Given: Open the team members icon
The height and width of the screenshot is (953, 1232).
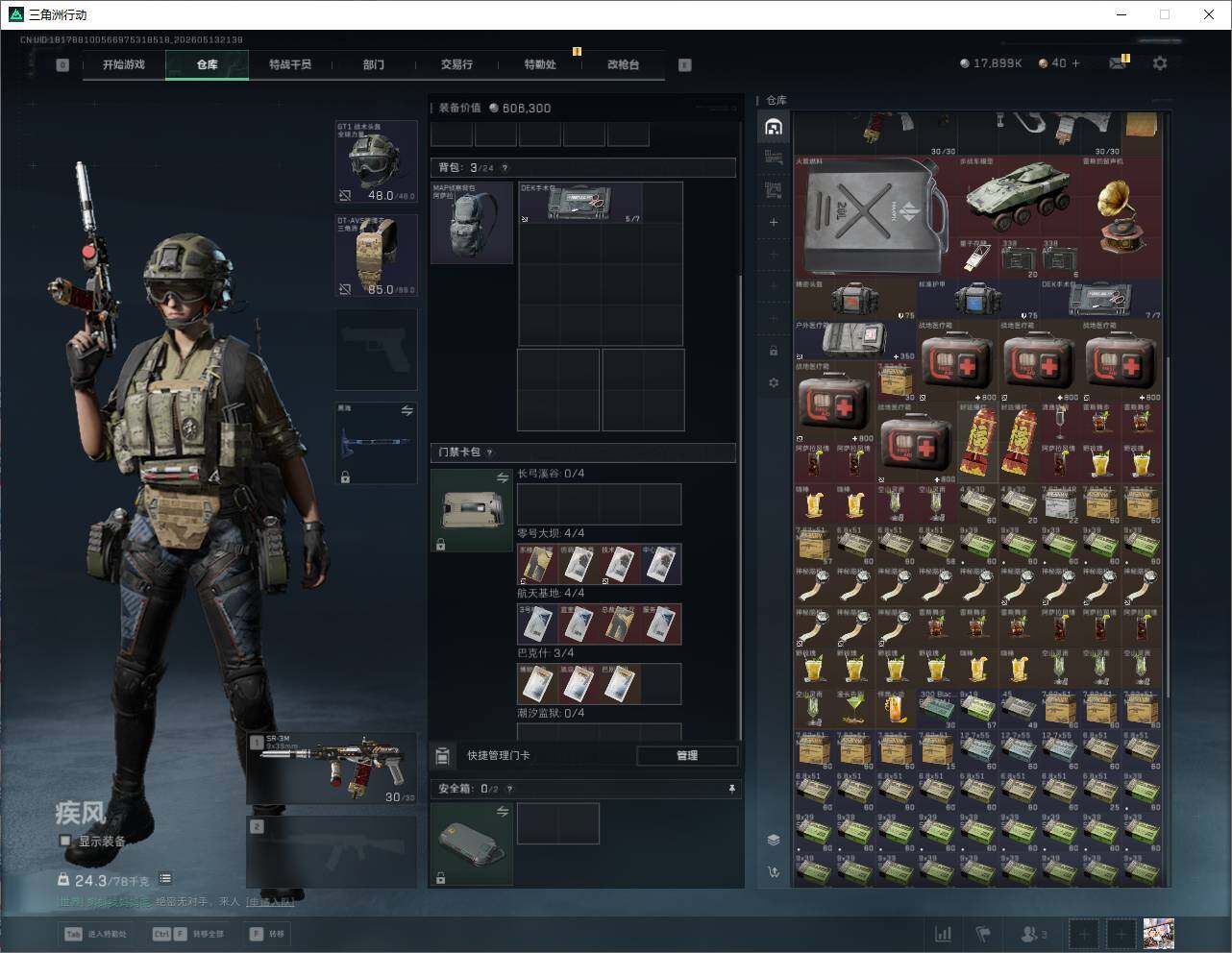Looking at the screenshot, I should coord(1034,934).
